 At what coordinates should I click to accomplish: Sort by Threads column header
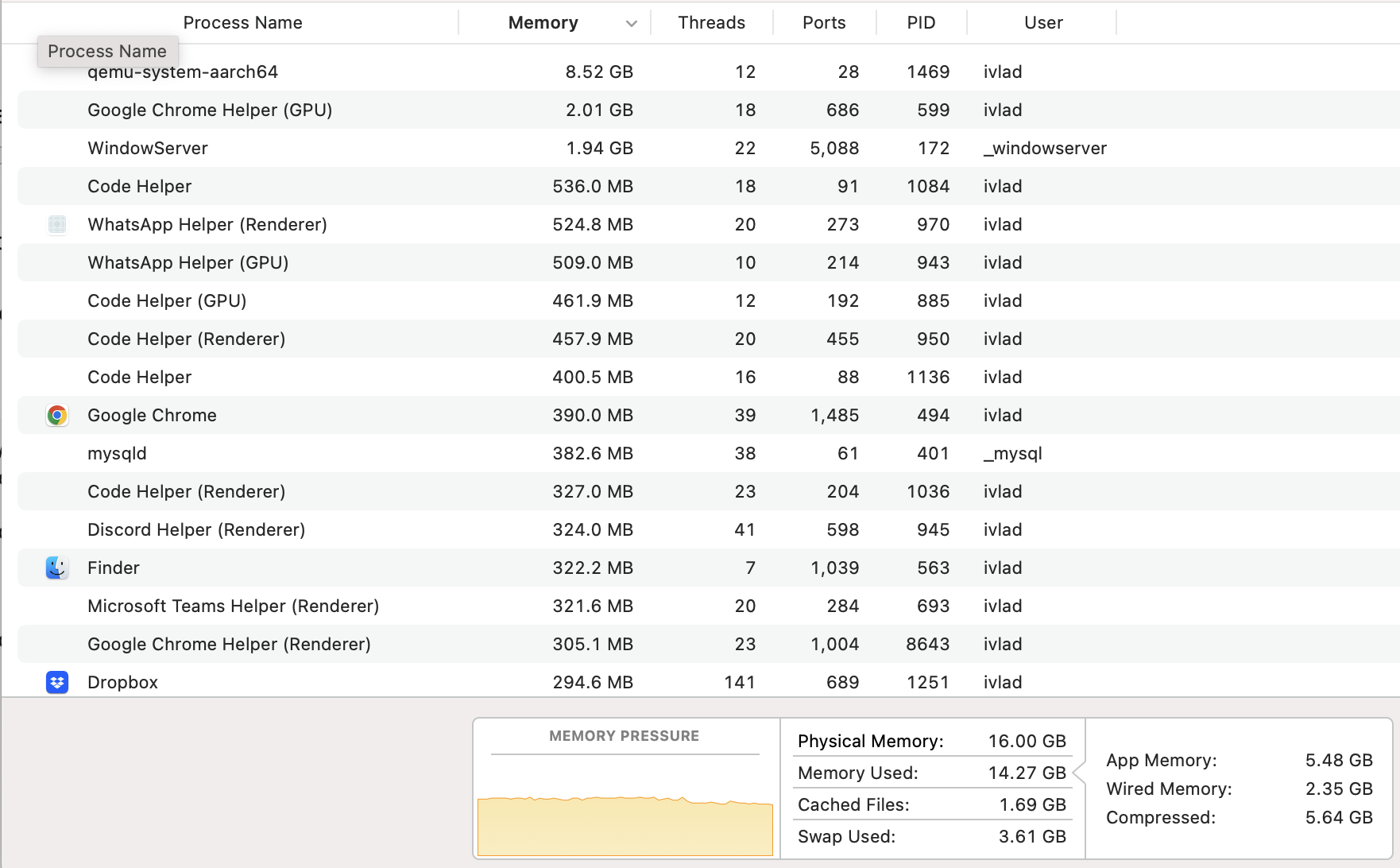pos(712,23)
